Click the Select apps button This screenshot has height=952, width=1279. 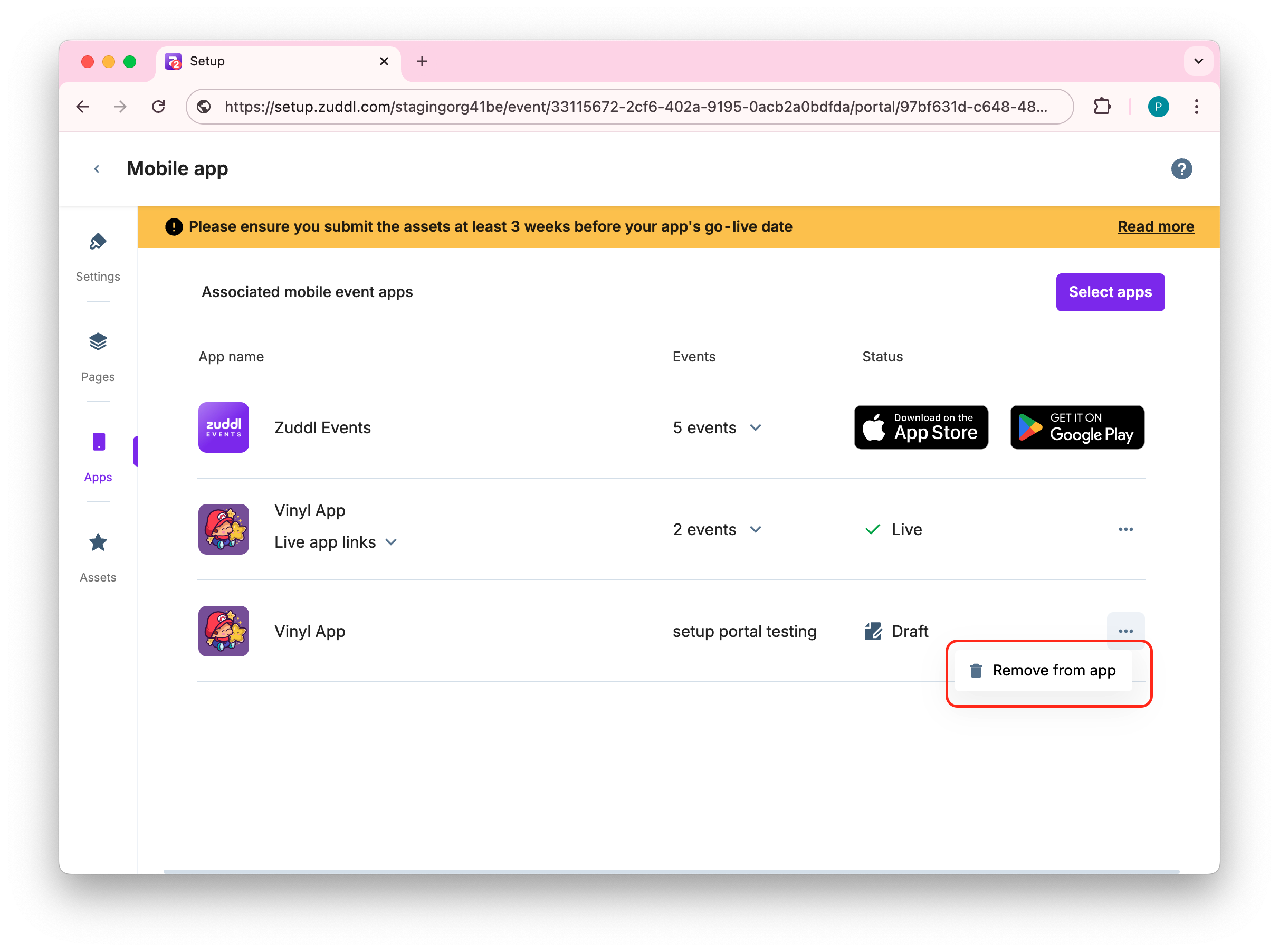(1110, 292)
